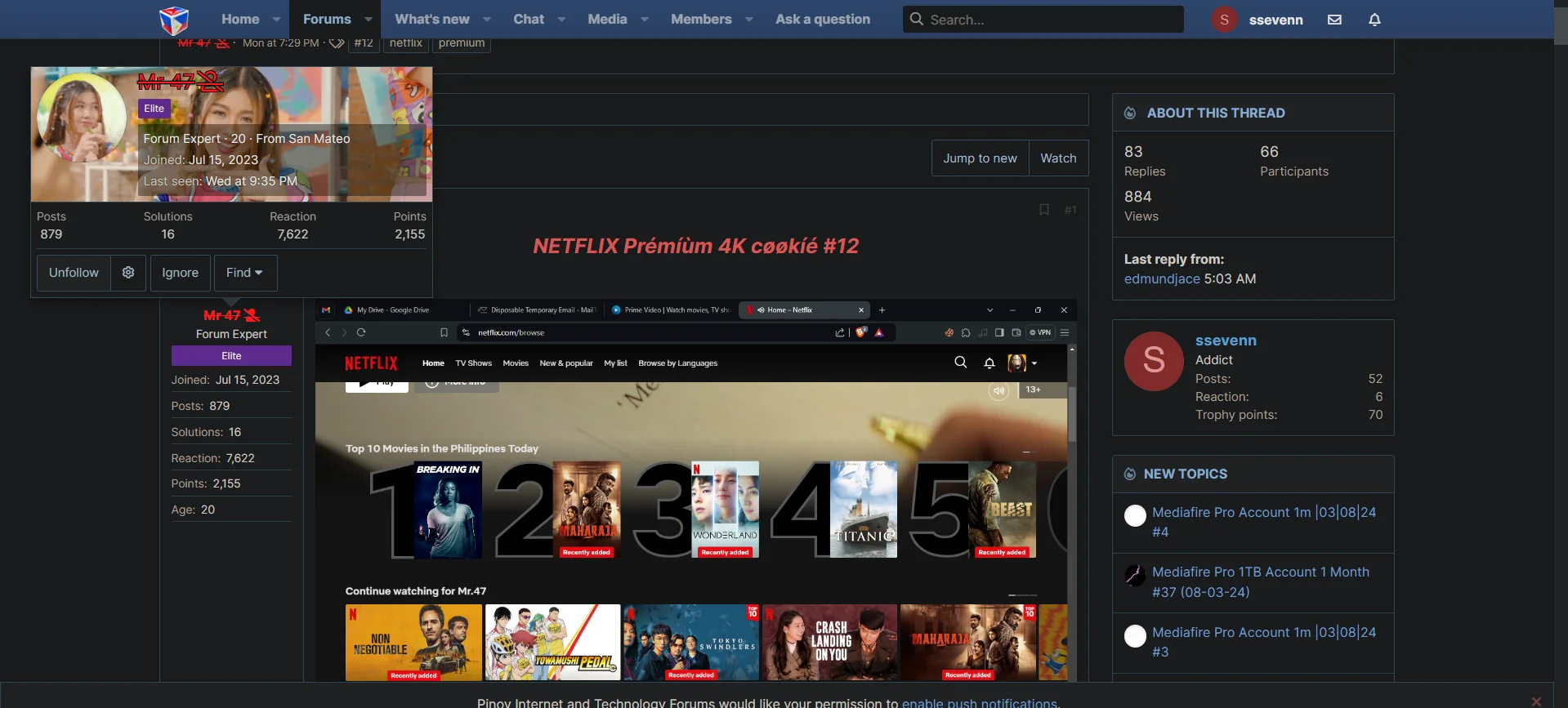Open the ssevenn avatar in sidebar card

[x=1154, y=361]
